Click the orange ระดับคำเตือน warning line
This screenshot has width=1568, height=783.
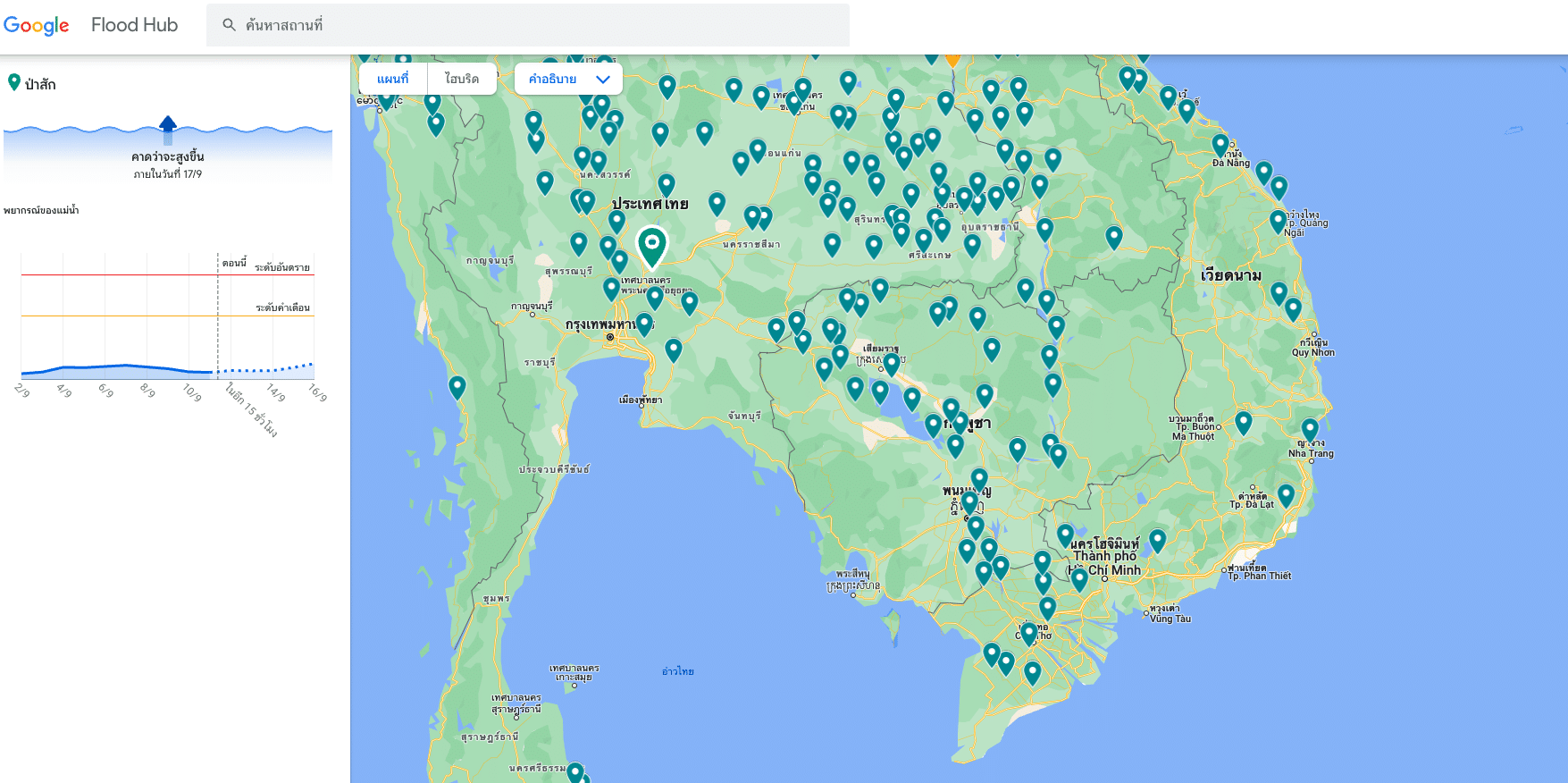[168, 316]
